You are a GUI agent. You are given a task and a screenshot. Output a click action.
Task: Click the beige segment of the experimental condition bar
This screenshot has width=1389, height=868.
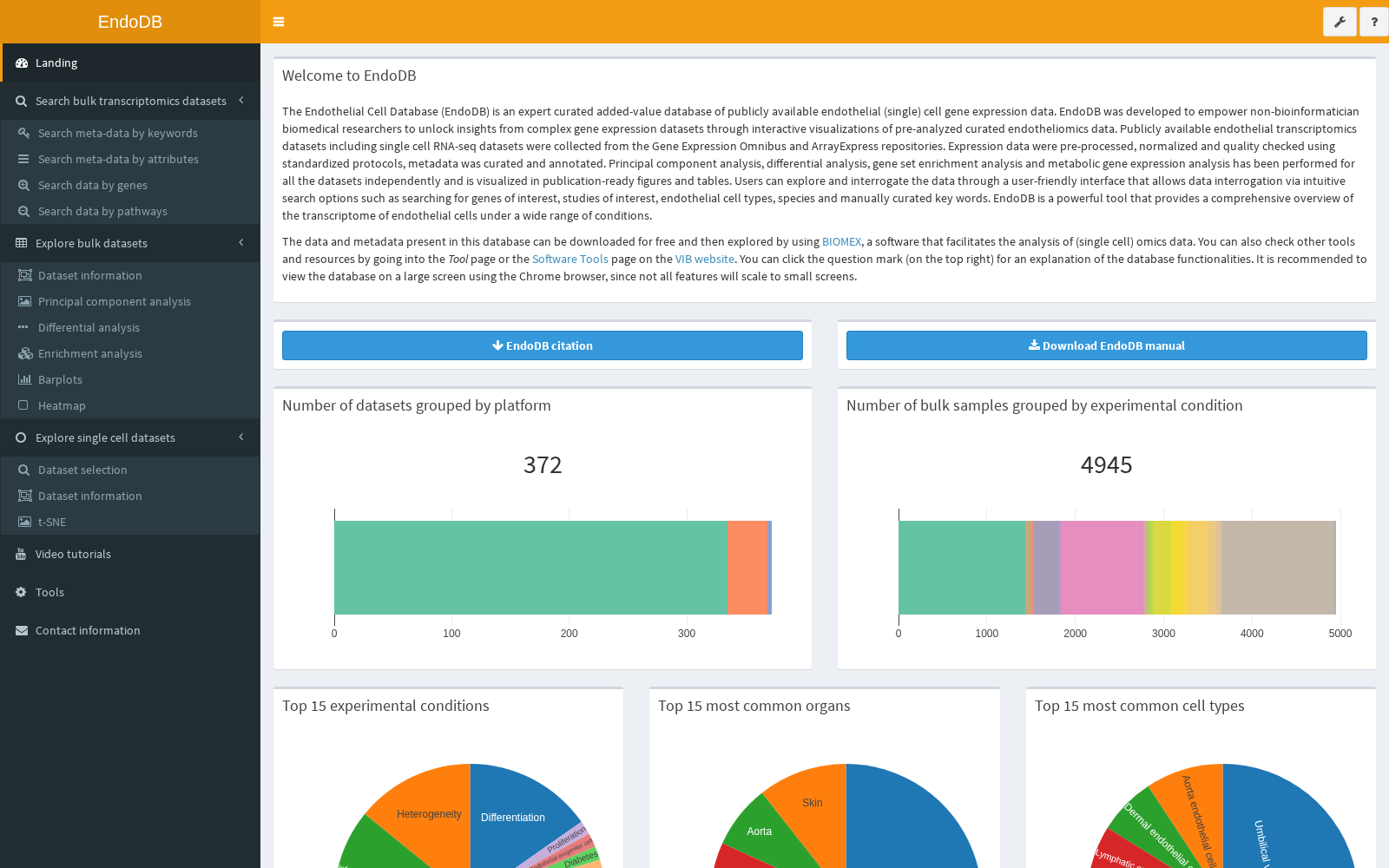pos(1278,568)
